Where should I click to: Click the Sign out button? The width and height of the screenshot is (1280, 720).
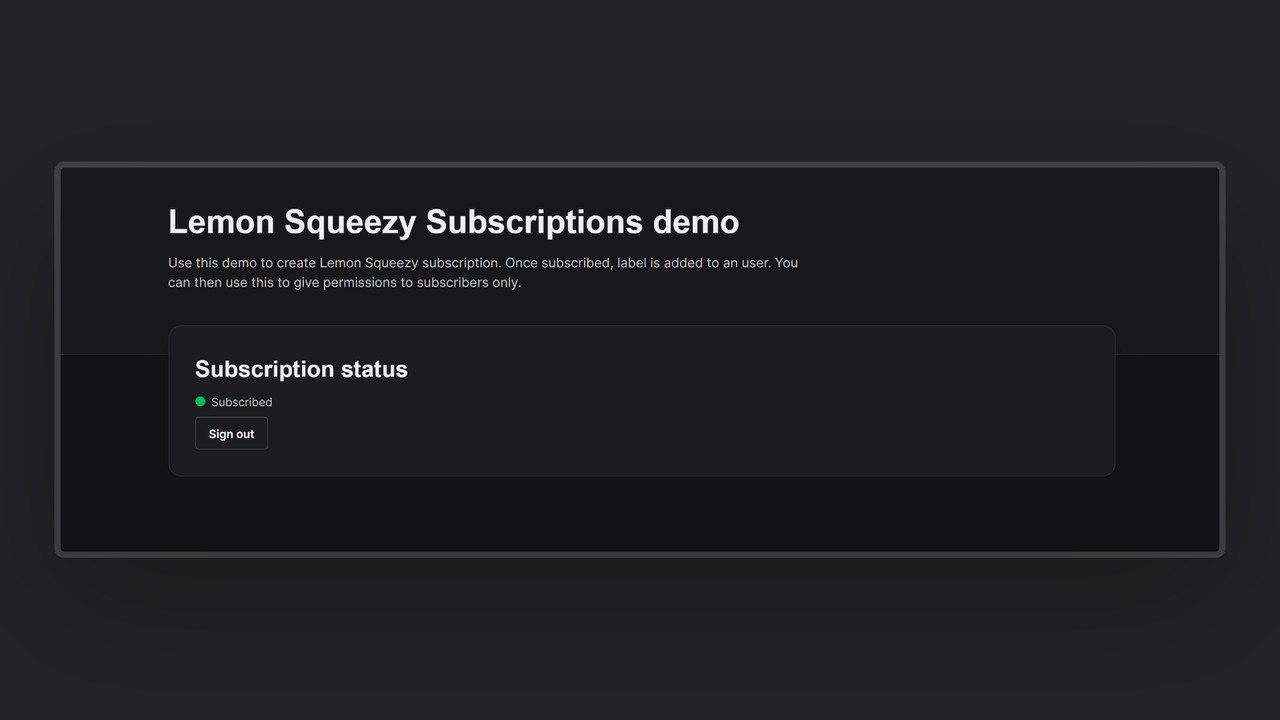(231, 434)
